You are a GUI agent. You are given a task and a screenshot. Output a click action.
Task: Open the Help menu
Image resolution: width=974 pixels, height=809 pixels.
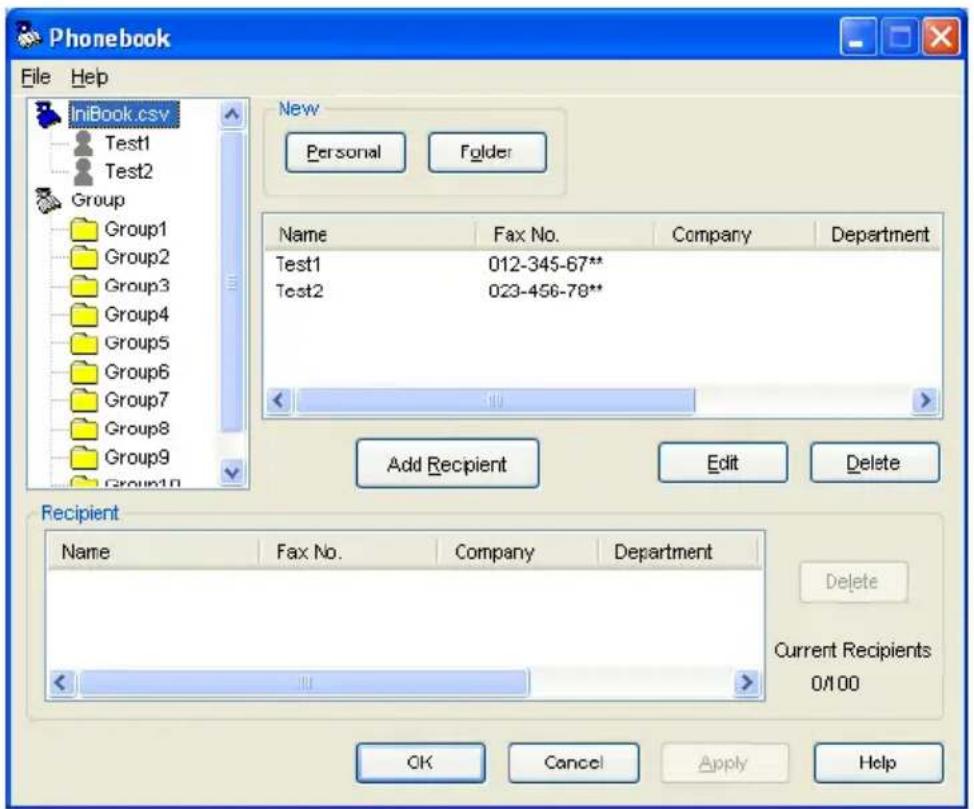pyautogui.click(x=89, y=77)
